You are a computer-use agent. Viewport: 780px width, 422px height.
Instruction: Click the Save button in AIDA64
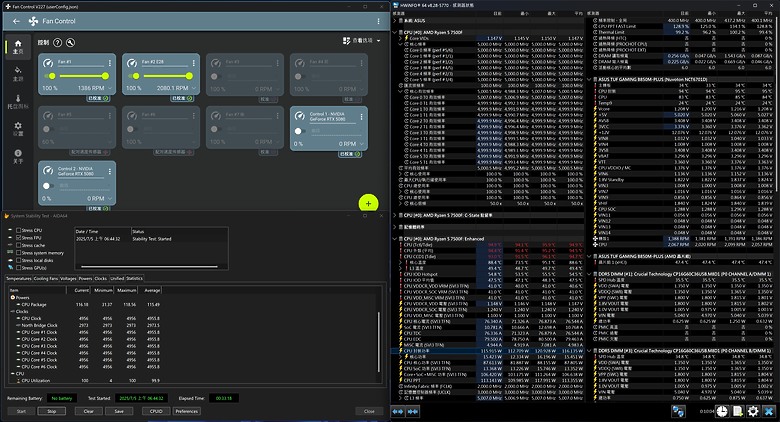pyautogui.click(x=119, y=411)
